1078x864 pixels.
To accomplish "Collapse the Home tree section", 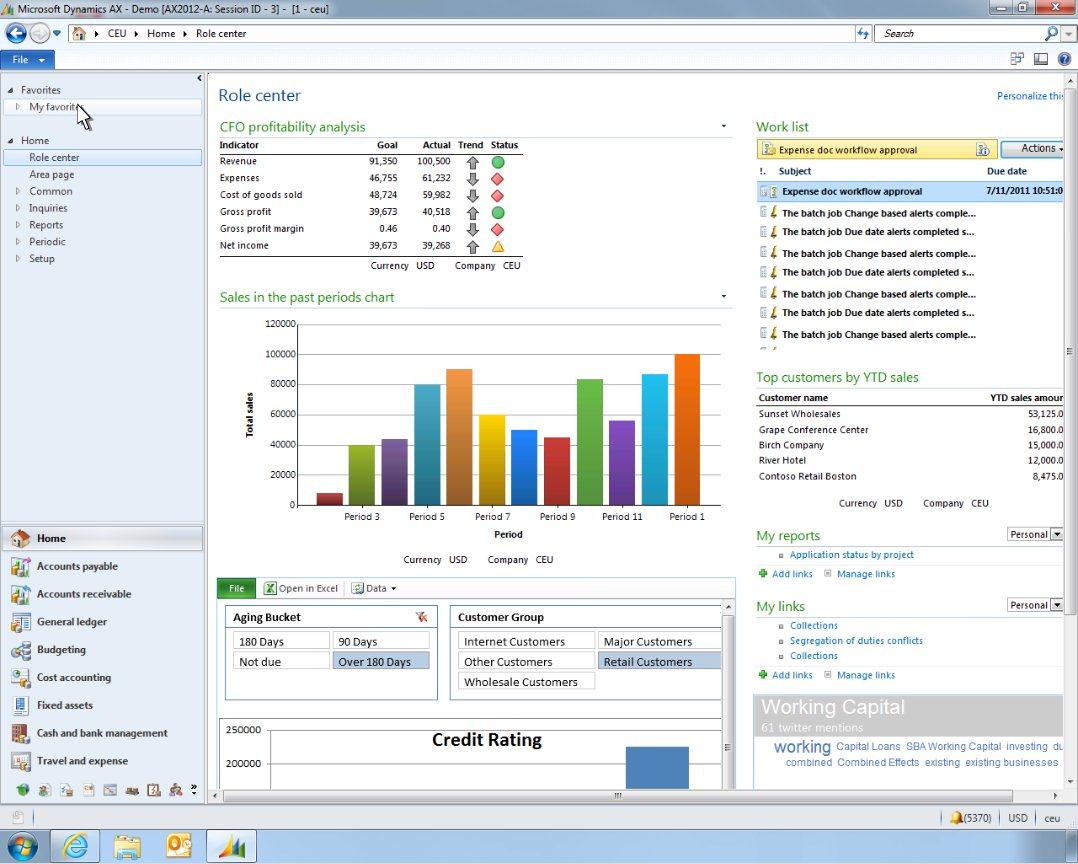I will [x=10, y=140].
